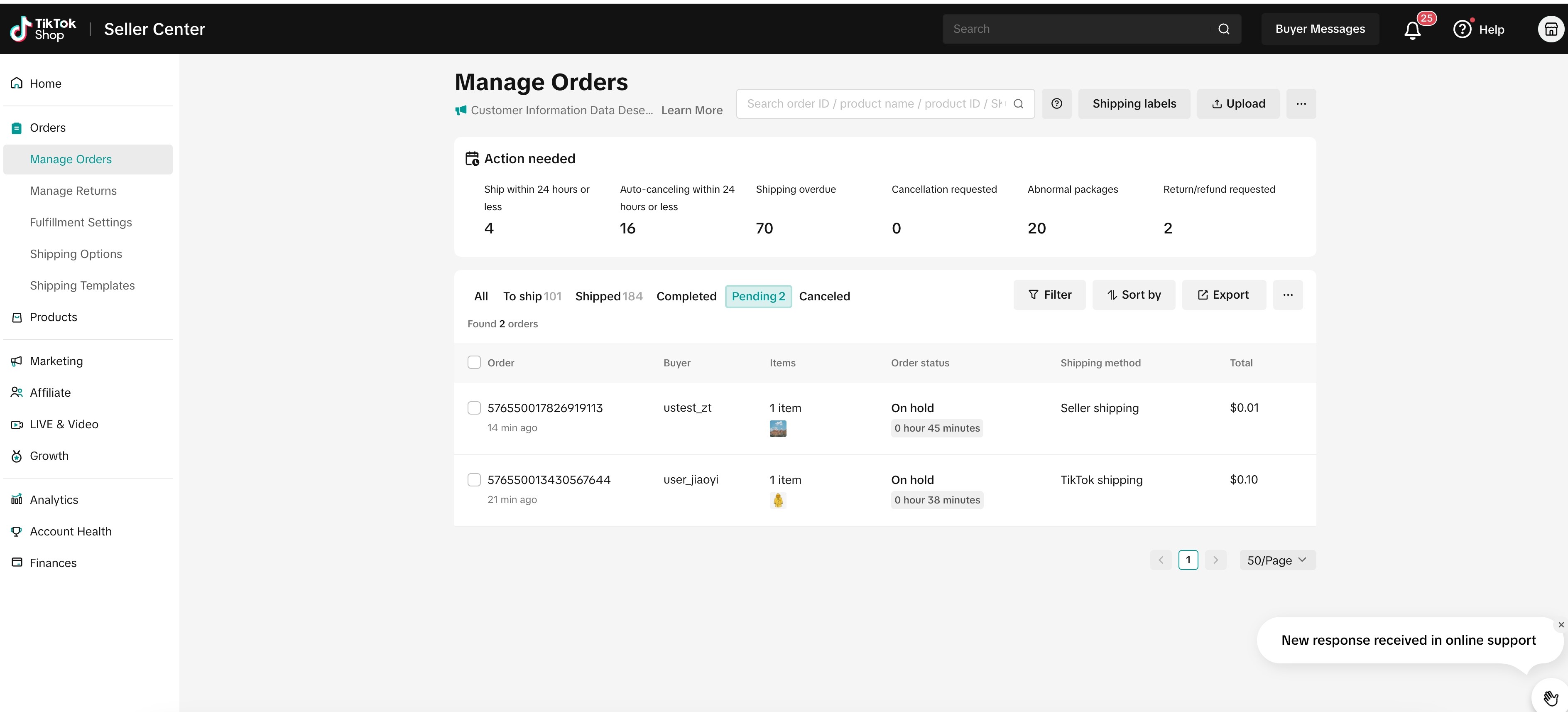Click the search magnifier in top bar

click(1223, 29)
